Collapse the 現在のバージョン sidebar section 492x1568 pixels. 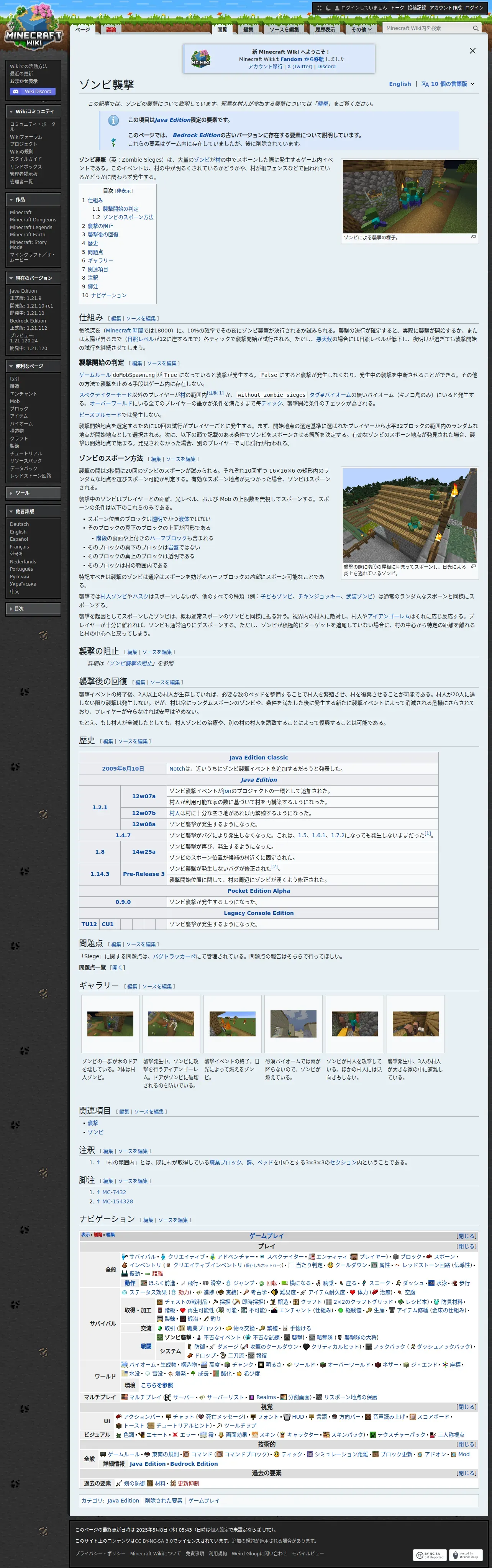tap(33, 278)
